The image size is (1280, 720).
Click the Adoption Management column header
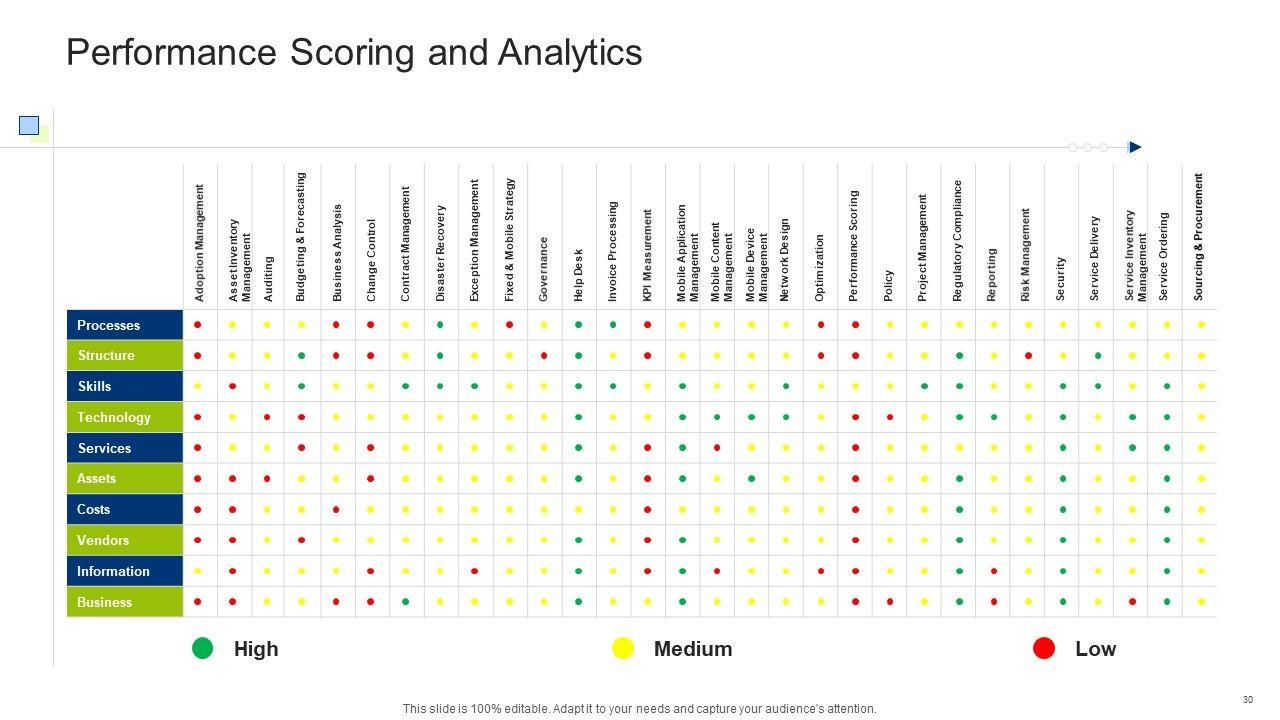click(x=200, y=242)
